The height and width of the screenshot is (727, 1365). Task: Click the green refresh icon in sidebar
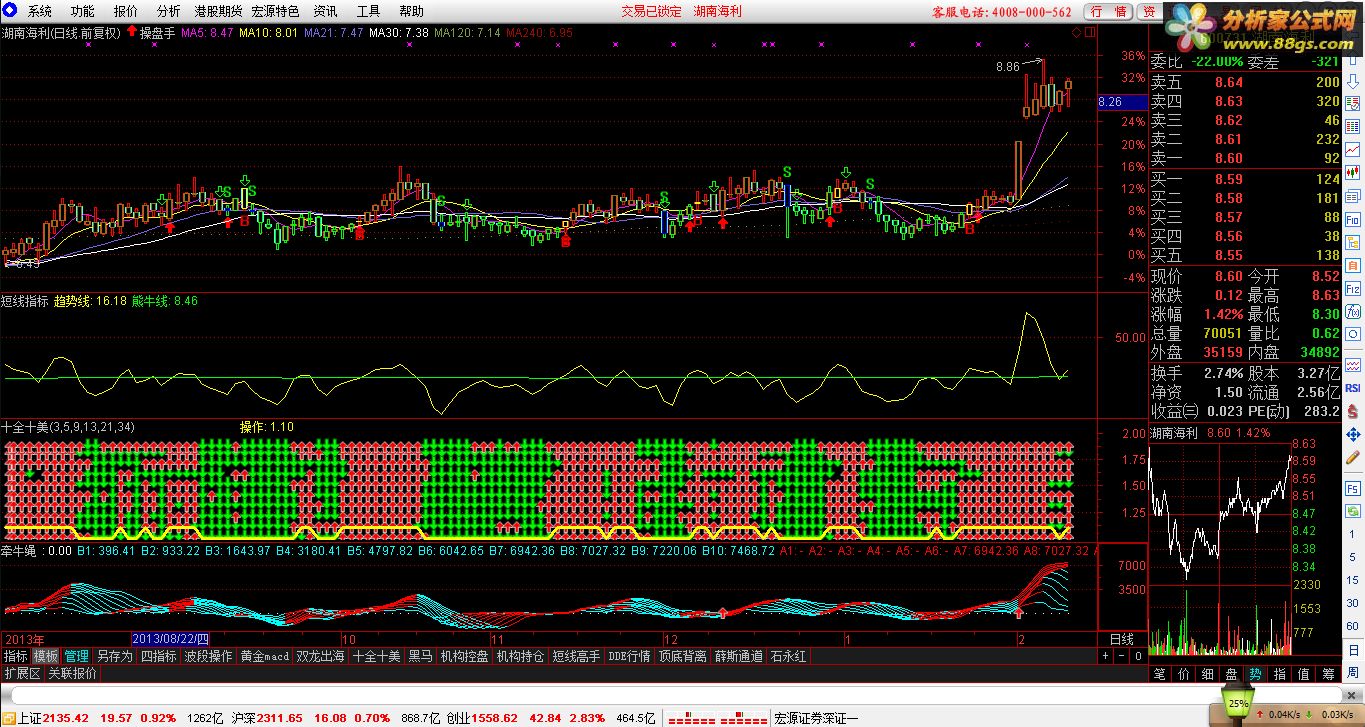1352,509
